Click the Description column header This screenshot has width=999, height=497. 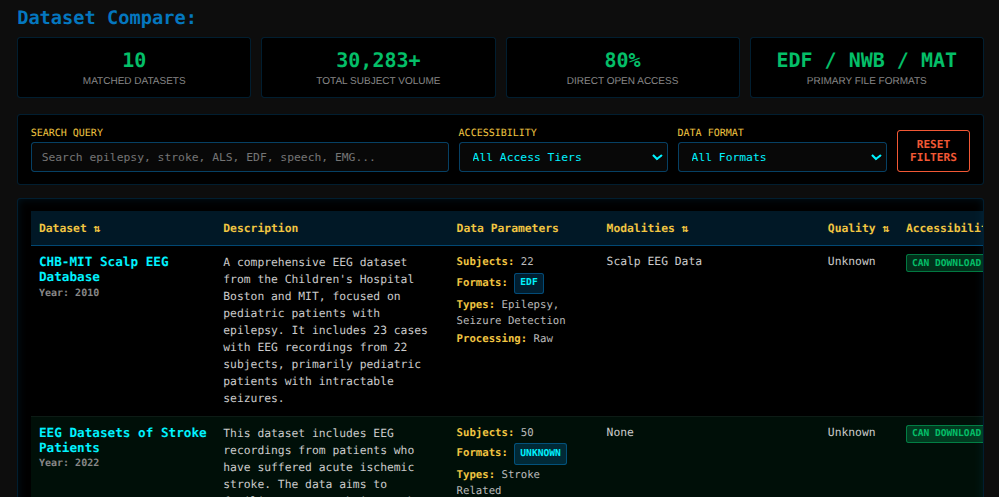[x=261, y=228]
